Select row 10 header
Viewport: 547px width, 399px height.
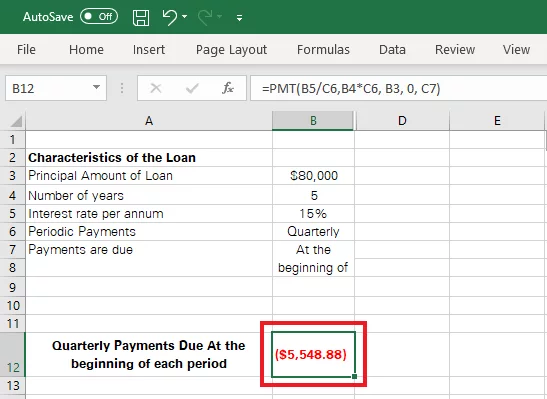pos(13,306)
